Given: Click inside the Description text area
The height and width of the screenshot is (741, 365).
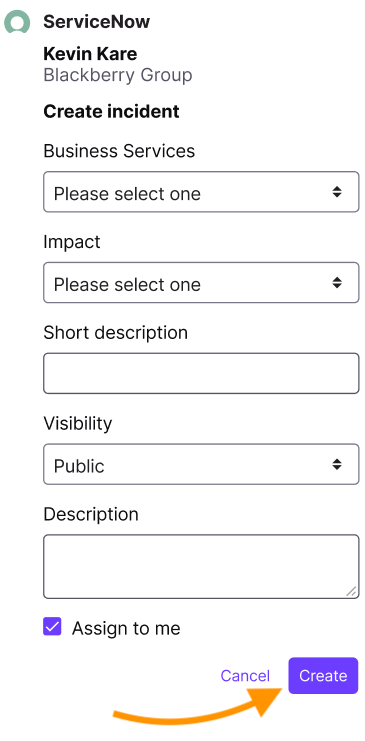Looking at the screenshot, I should [x=201, y=567].
